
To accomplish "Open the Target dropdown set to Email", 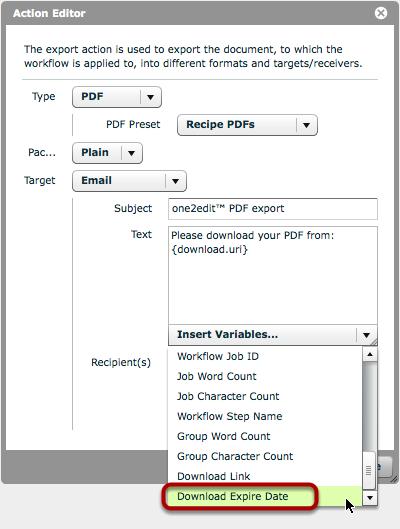I will click(129, 181).
